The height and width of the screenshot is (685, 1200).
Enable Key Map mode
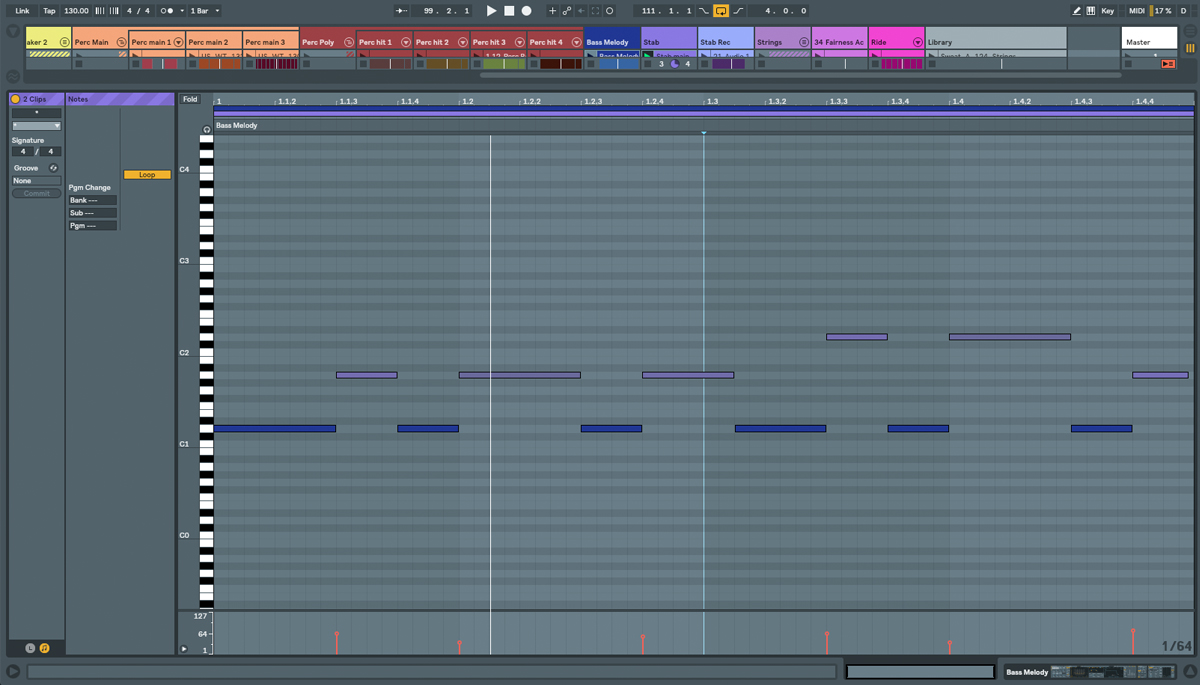1108,11
